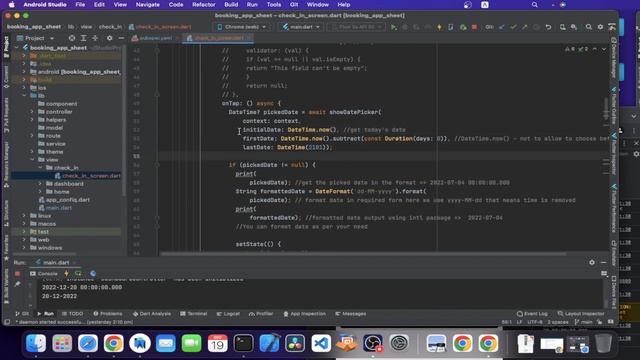Click the editor horizontal scrollbar
Screen dimensions: 640x360
[363, 254]
